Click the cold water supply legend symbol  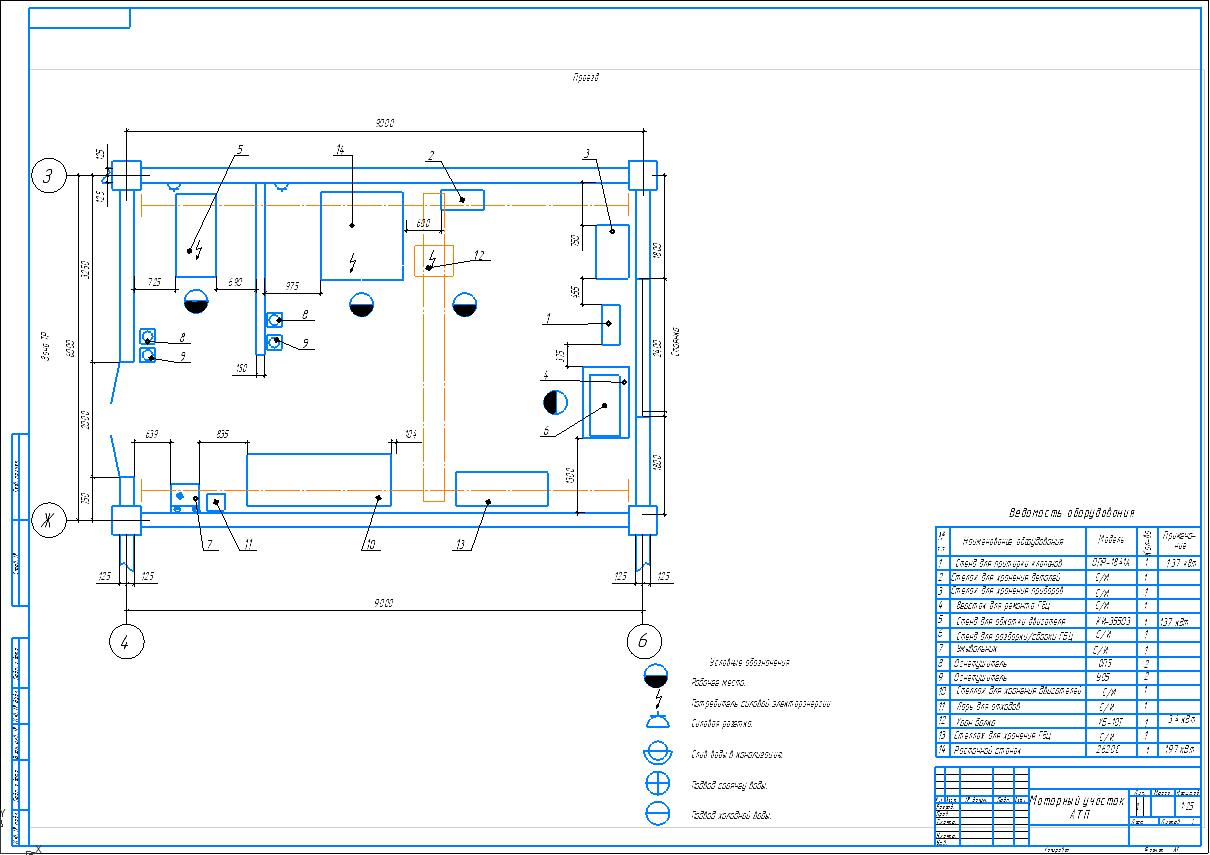657,814
